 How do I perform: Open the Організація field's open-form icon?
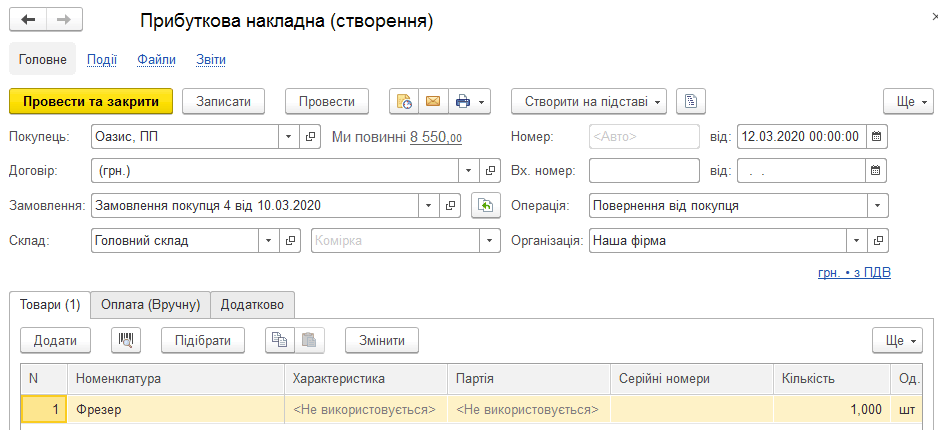[x=878, y=240]
